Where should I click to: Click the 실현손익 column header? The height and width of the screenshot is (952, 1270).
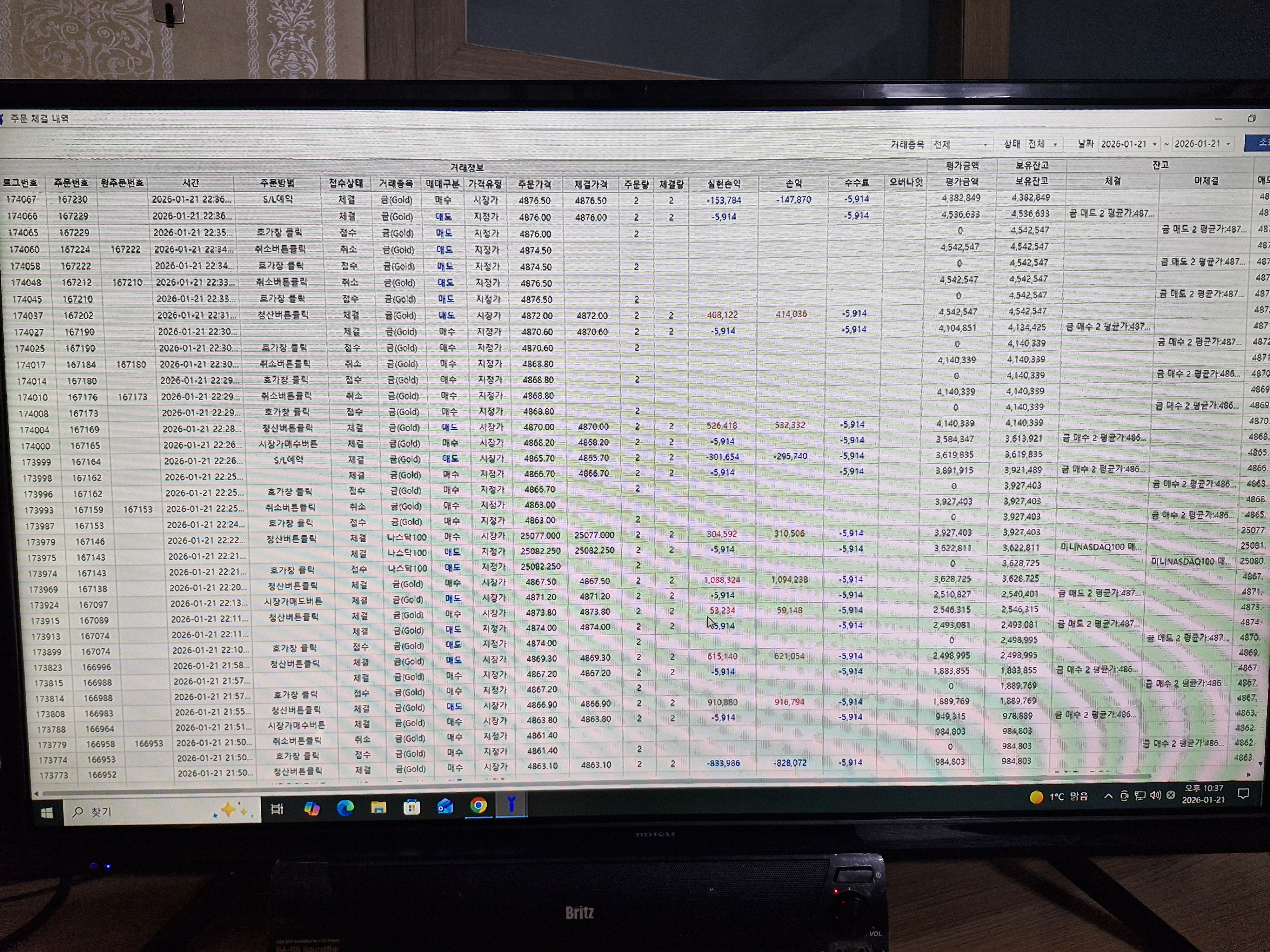click(724, 184)
